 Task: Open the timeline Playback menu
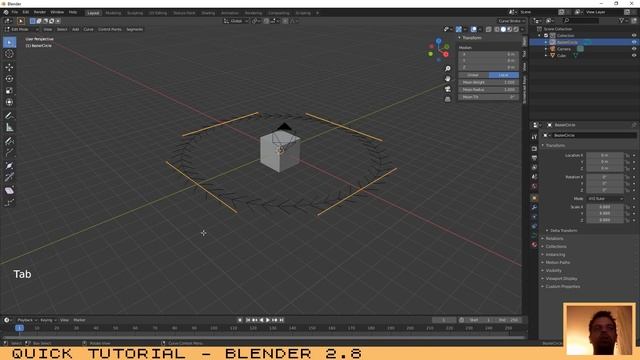(27, 320)
